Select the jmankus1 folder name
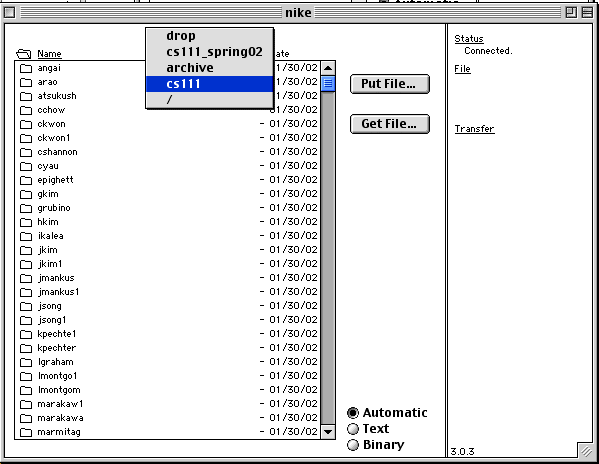This screenshot has height=464, width=599. coord(58,293)
